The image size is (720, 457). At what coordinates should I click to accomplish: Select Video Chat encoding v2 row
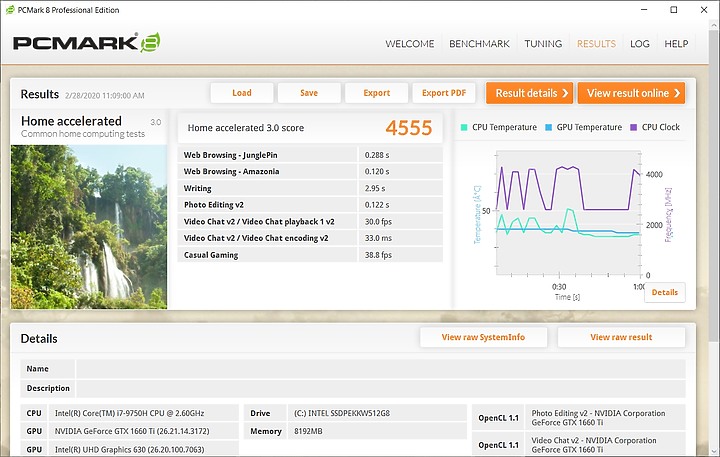point(310,238)
